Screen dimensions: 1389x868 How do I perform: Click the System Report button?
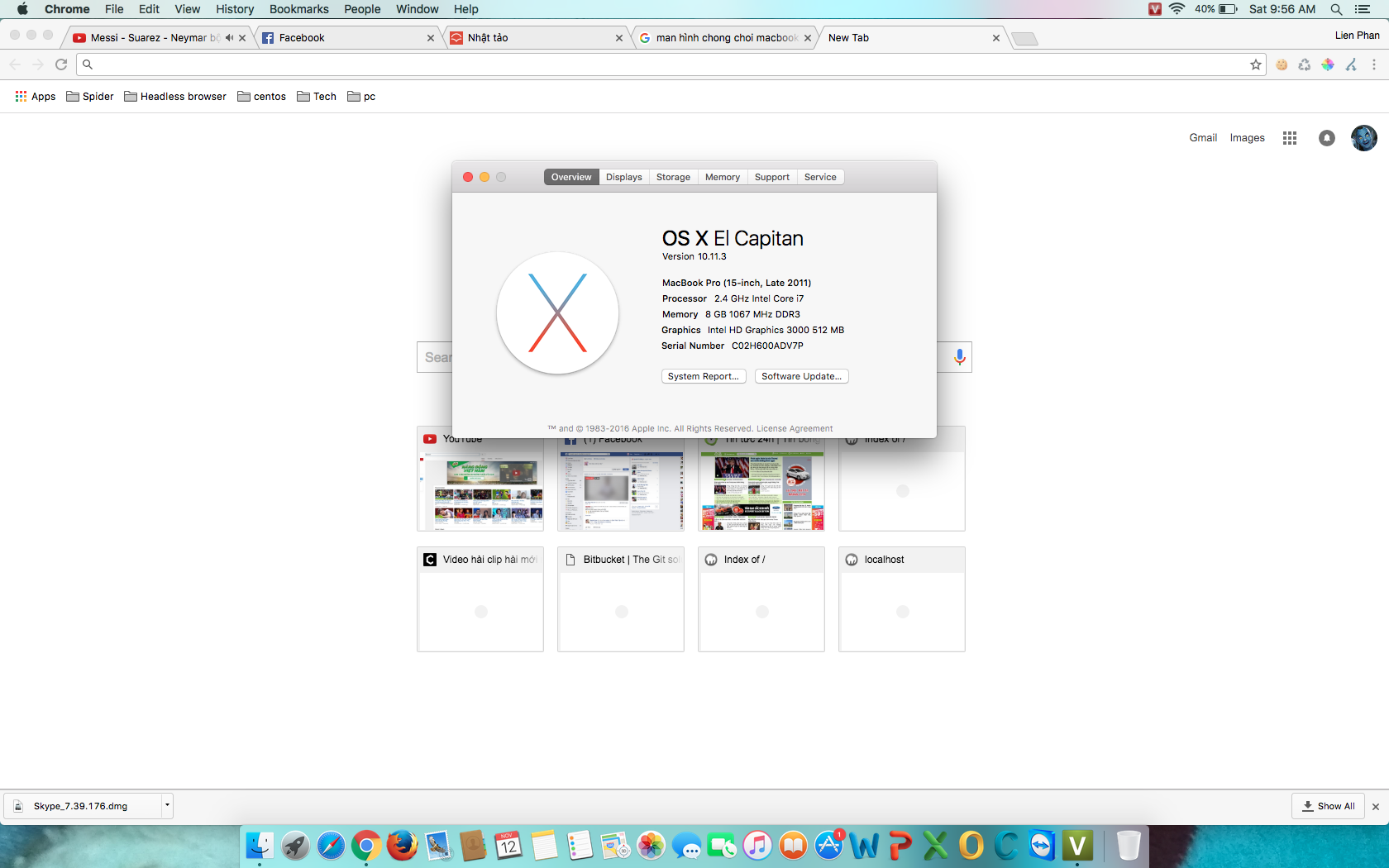point(704,376)
